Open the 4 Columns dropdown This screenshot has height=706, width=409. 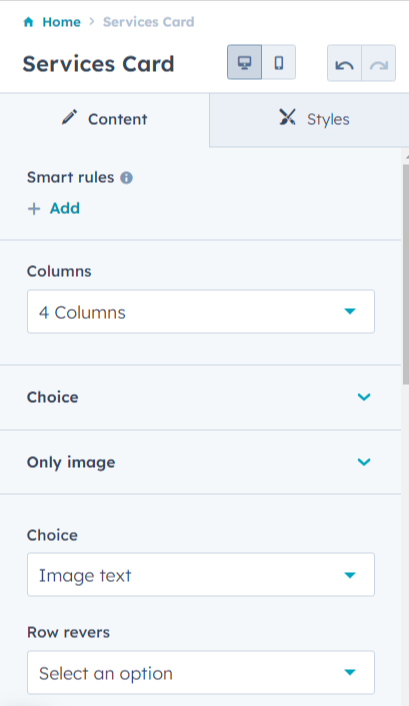click(x=201, y=312)
